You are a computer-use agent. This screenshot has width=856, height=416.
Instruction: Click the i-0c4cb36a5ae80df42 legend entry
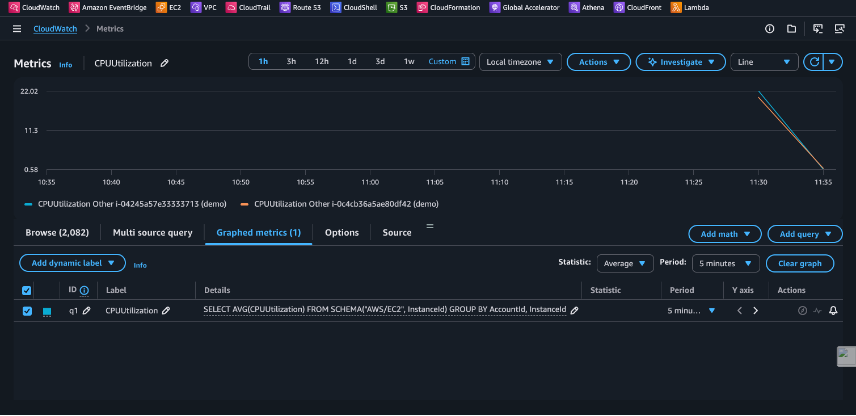(x=340, y=204)
